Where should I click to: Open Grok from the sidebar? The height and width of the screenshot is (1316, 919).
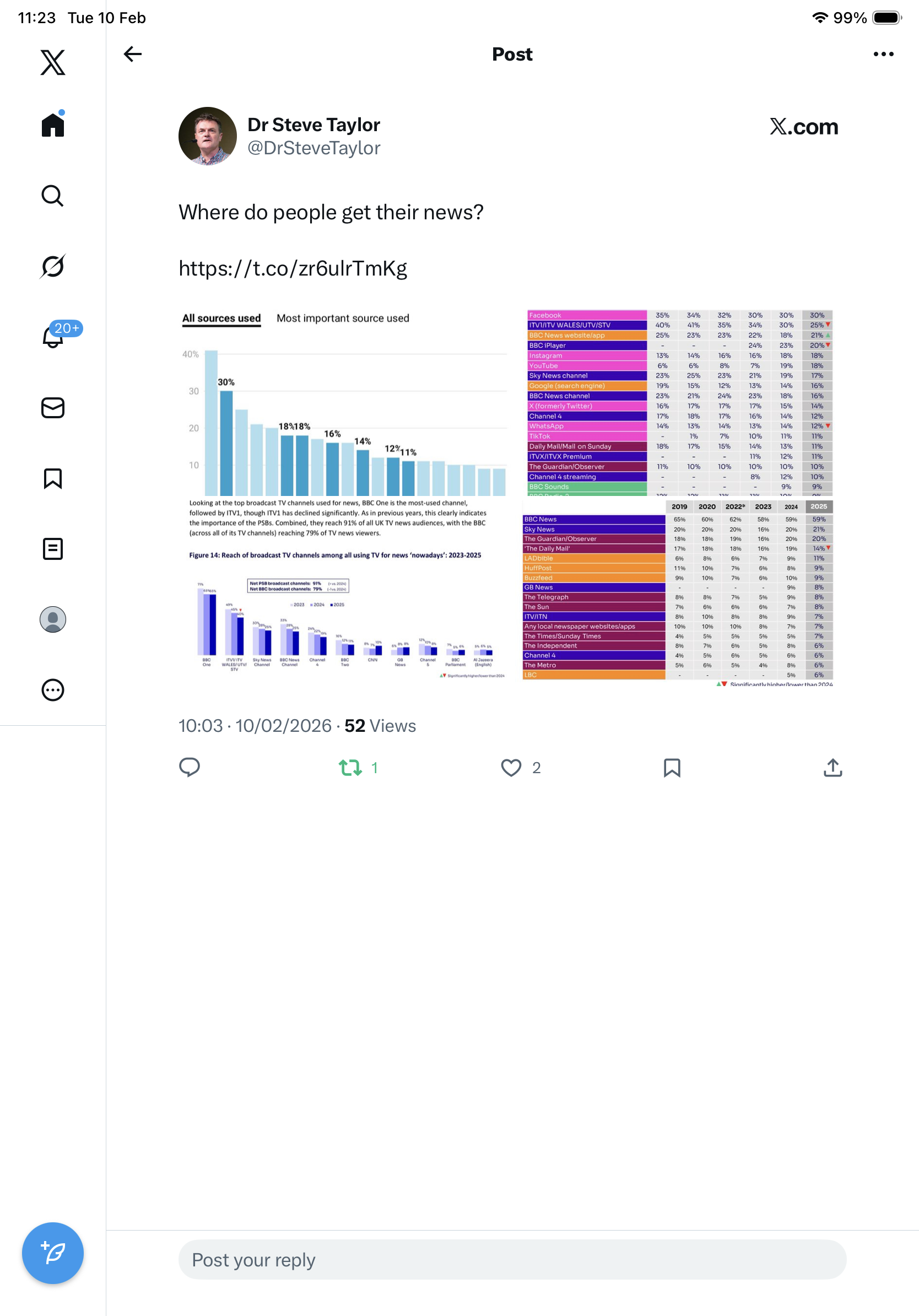53,266
